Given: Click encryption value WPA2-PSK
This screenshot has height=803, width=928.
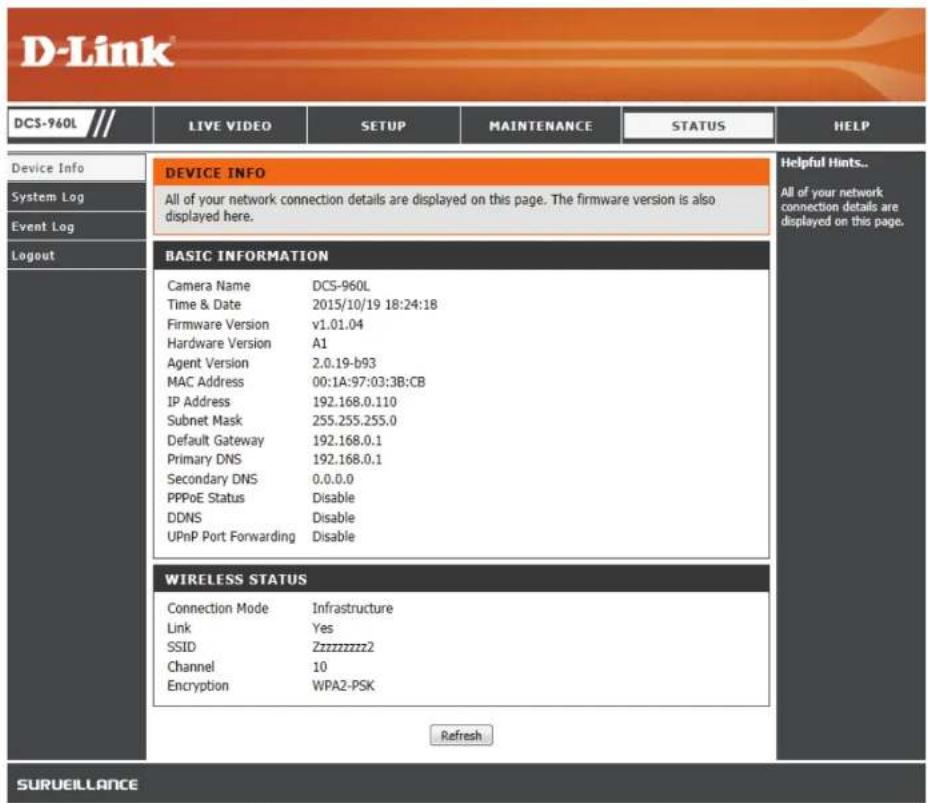Looking at the screenshot, I should [x=343, y=686].
